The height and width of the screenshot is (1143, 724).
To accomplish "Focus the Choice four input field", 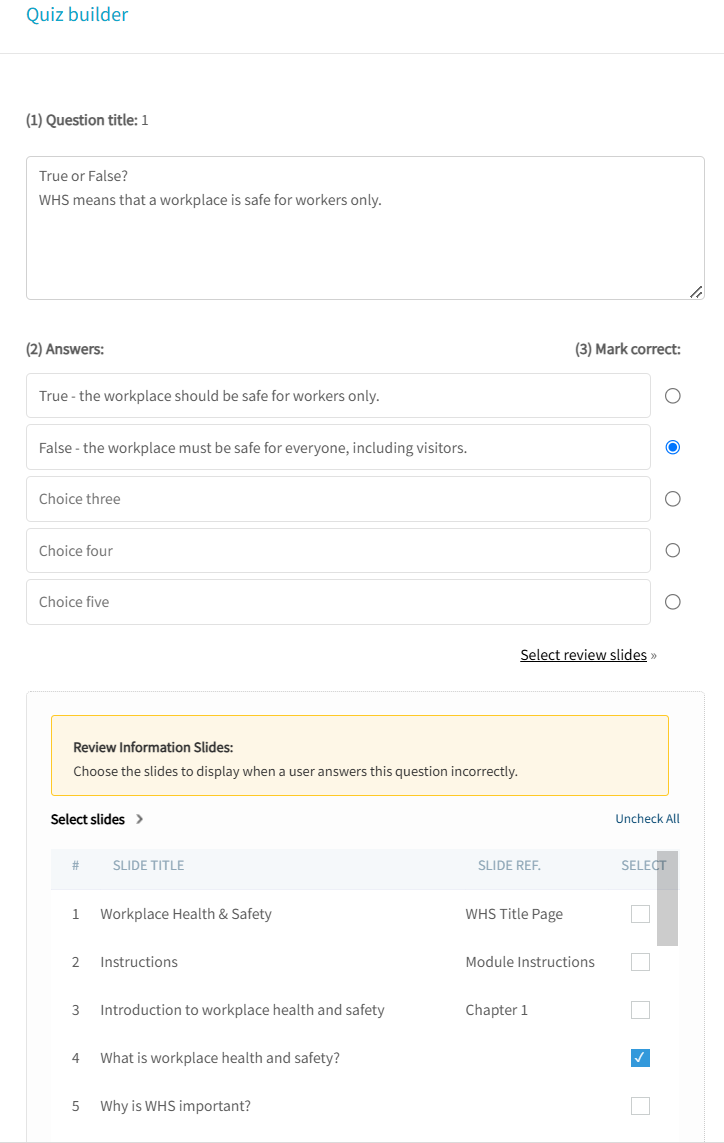I will pos(338,551).
